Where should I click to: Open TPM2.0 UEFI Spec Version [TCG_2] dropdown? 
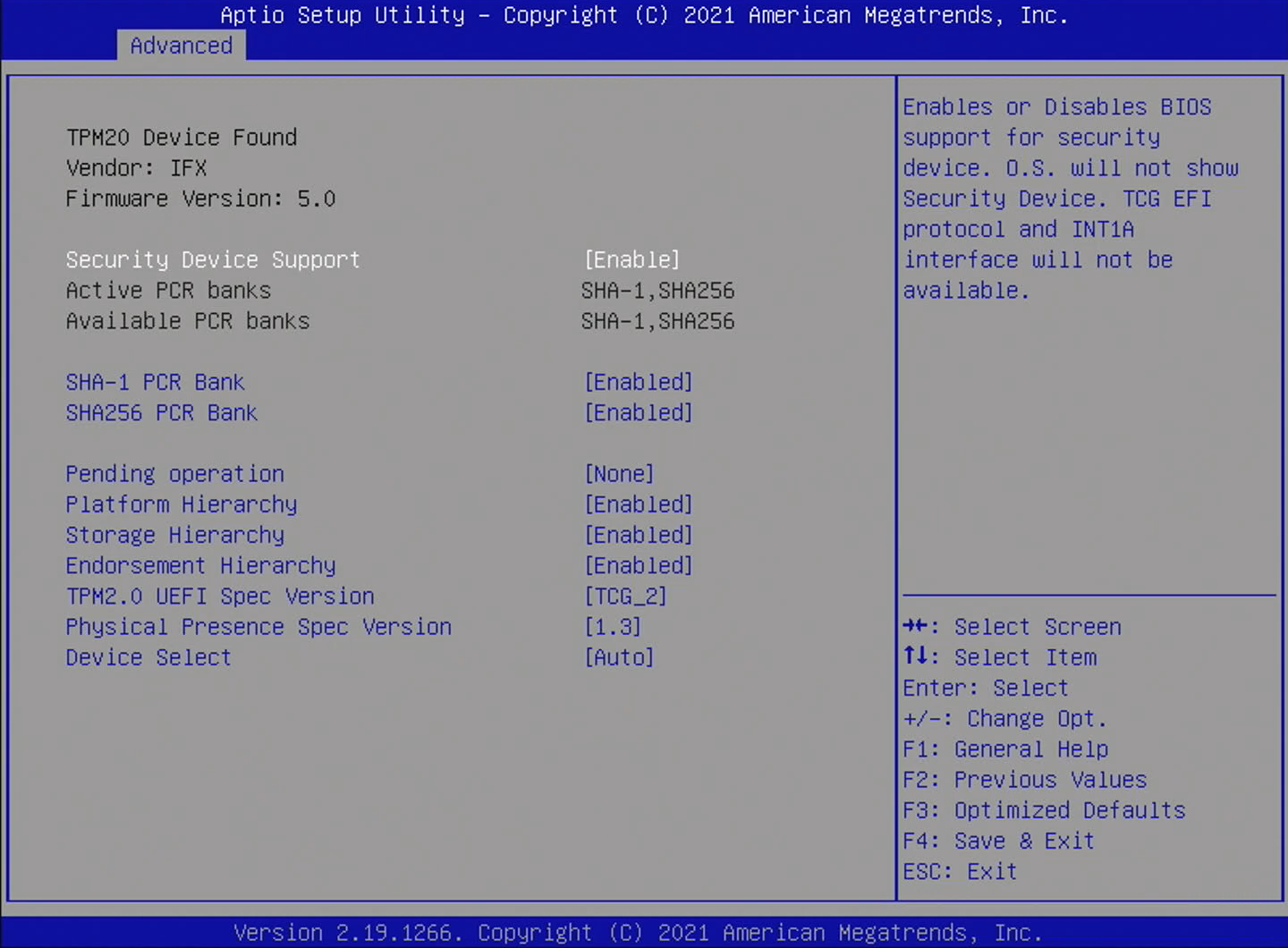point(625,597)
